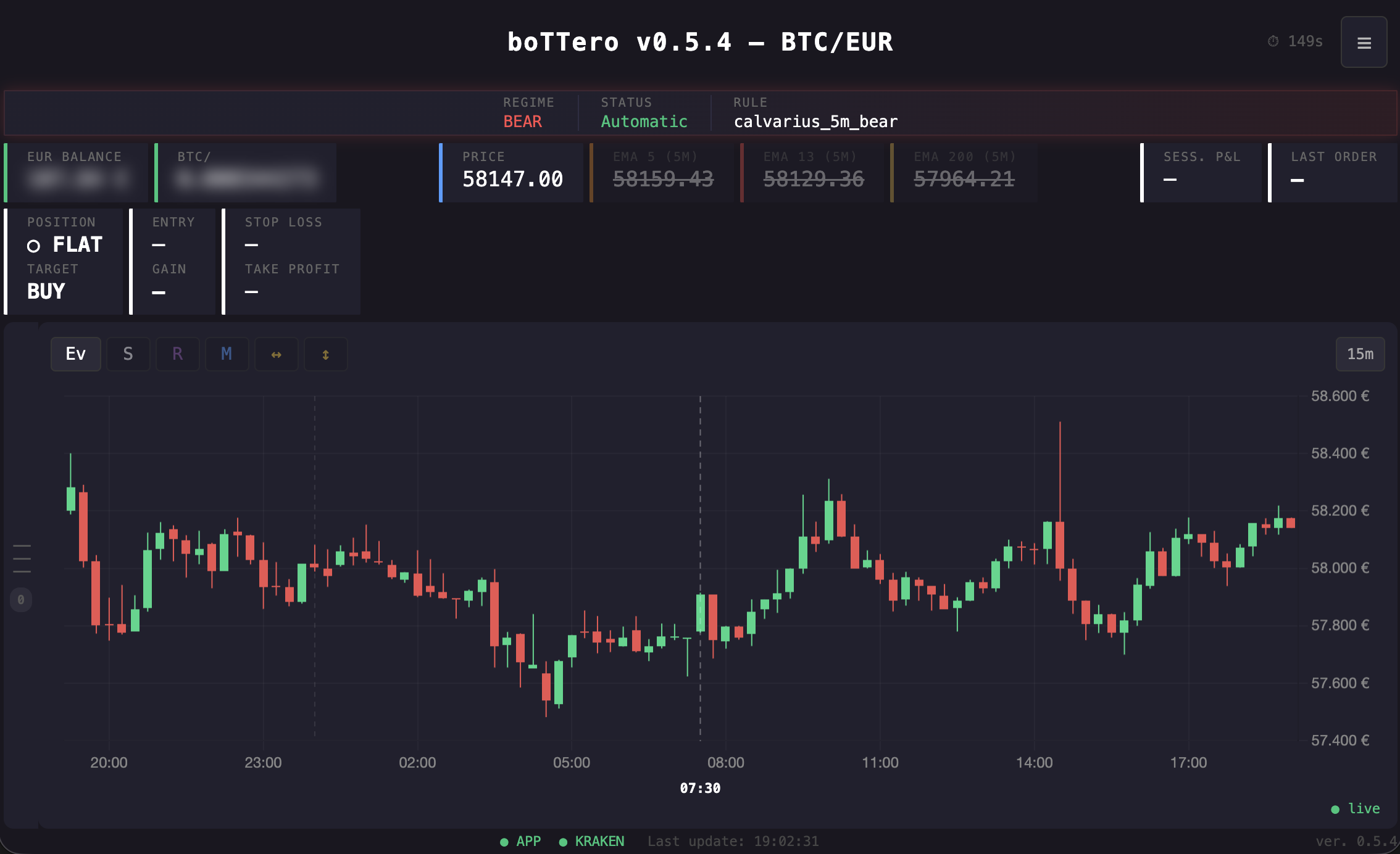Enable the M moving-average overlay
The image size is (1400, 854).
click(227, 354)
